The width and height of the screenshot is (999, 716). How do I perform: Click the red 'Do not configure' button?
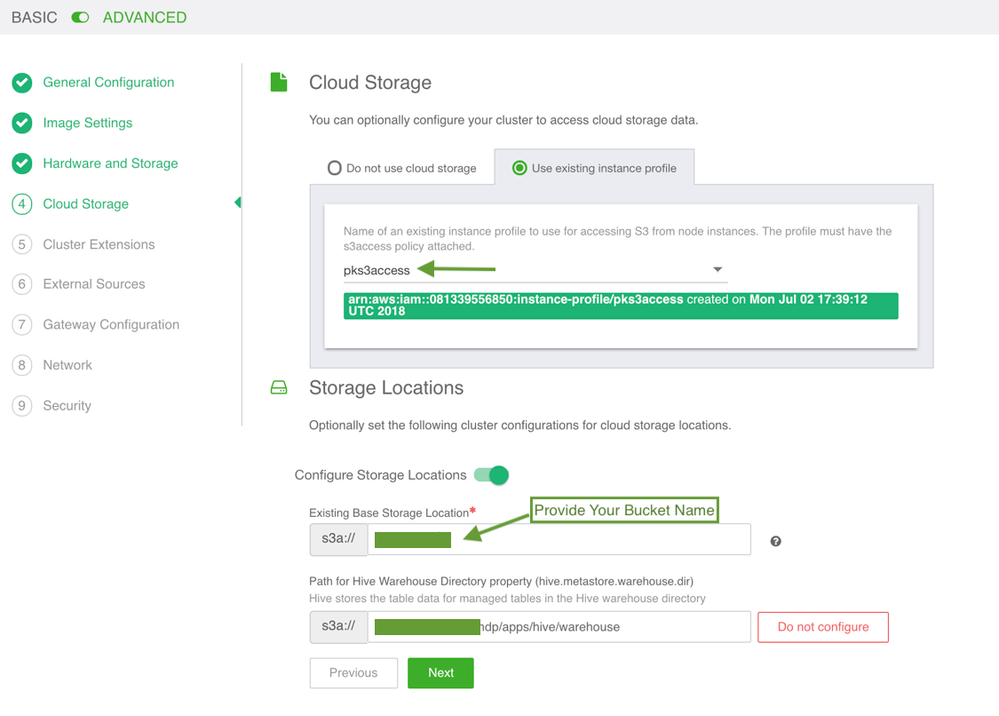click(822, 627)
